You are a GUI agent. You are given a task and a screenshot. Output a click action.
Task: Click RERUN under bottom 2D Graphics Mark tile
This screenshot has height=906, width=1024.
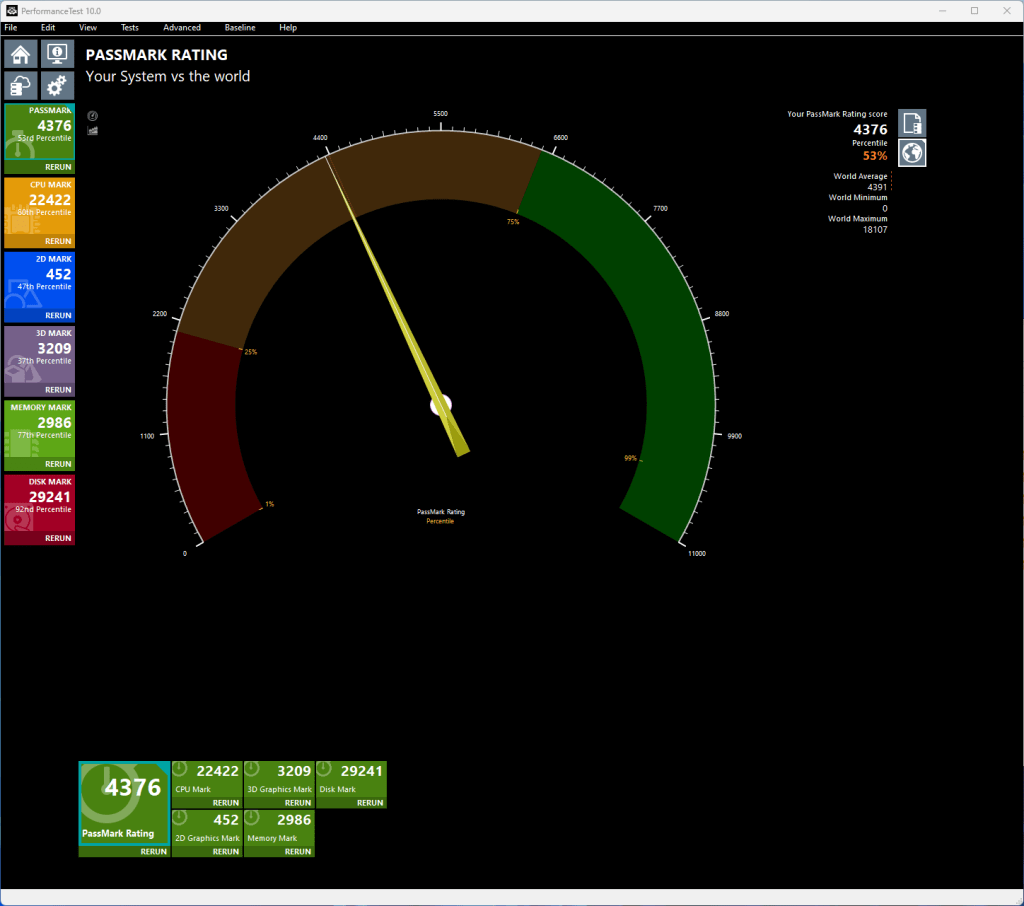coord(225,852)
